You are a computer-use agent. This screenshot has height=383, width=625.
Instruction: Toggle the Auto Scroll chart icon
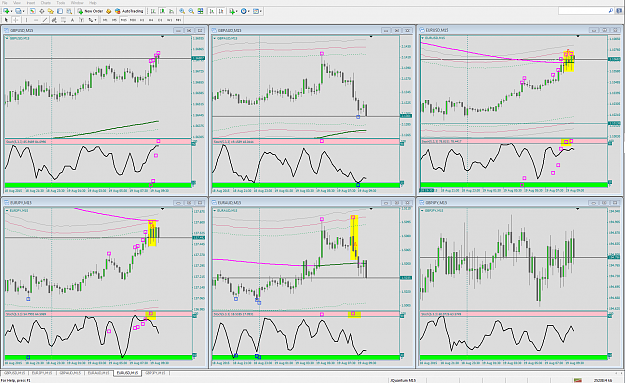(x=212, y=11)
